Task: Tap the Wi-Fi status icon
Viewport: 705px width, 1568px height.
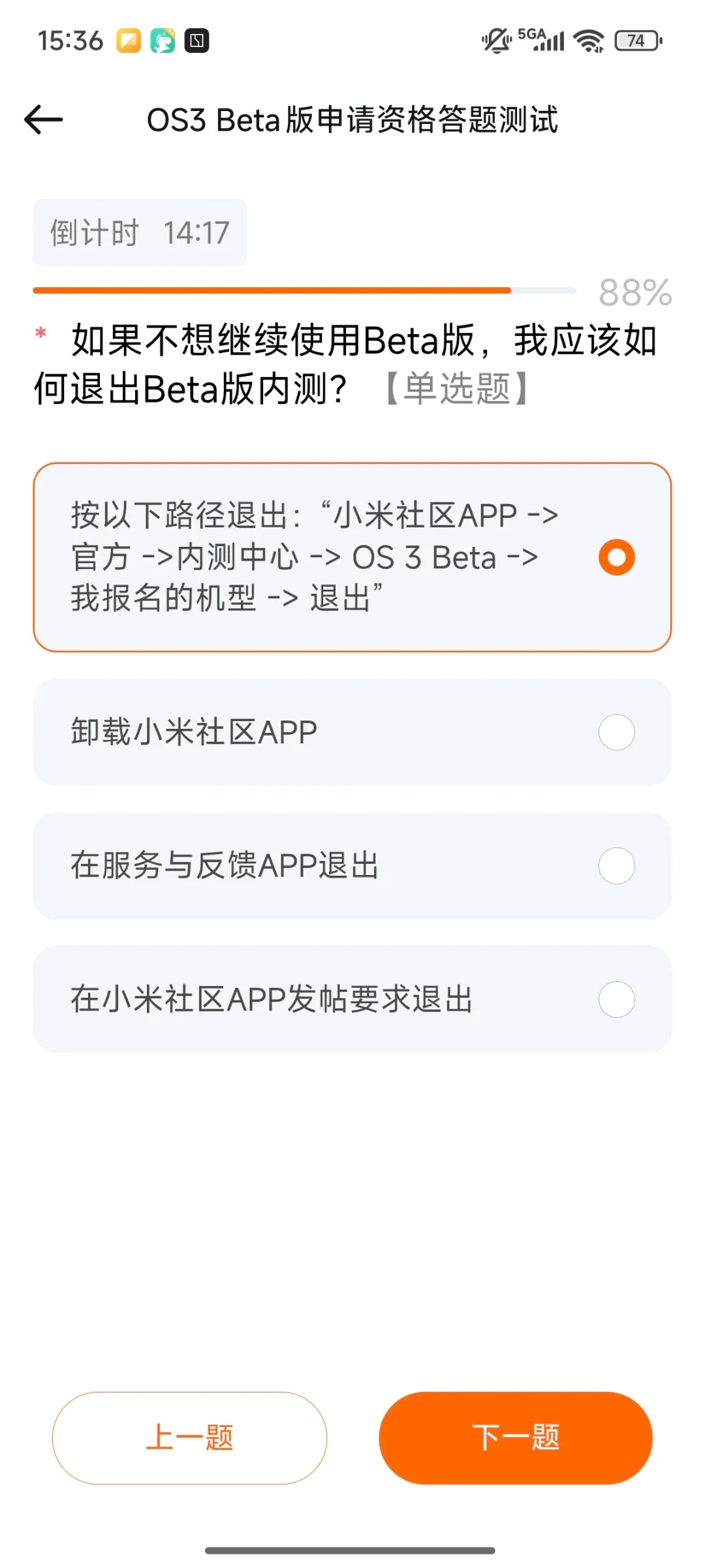Action: [x=589, y=40]
